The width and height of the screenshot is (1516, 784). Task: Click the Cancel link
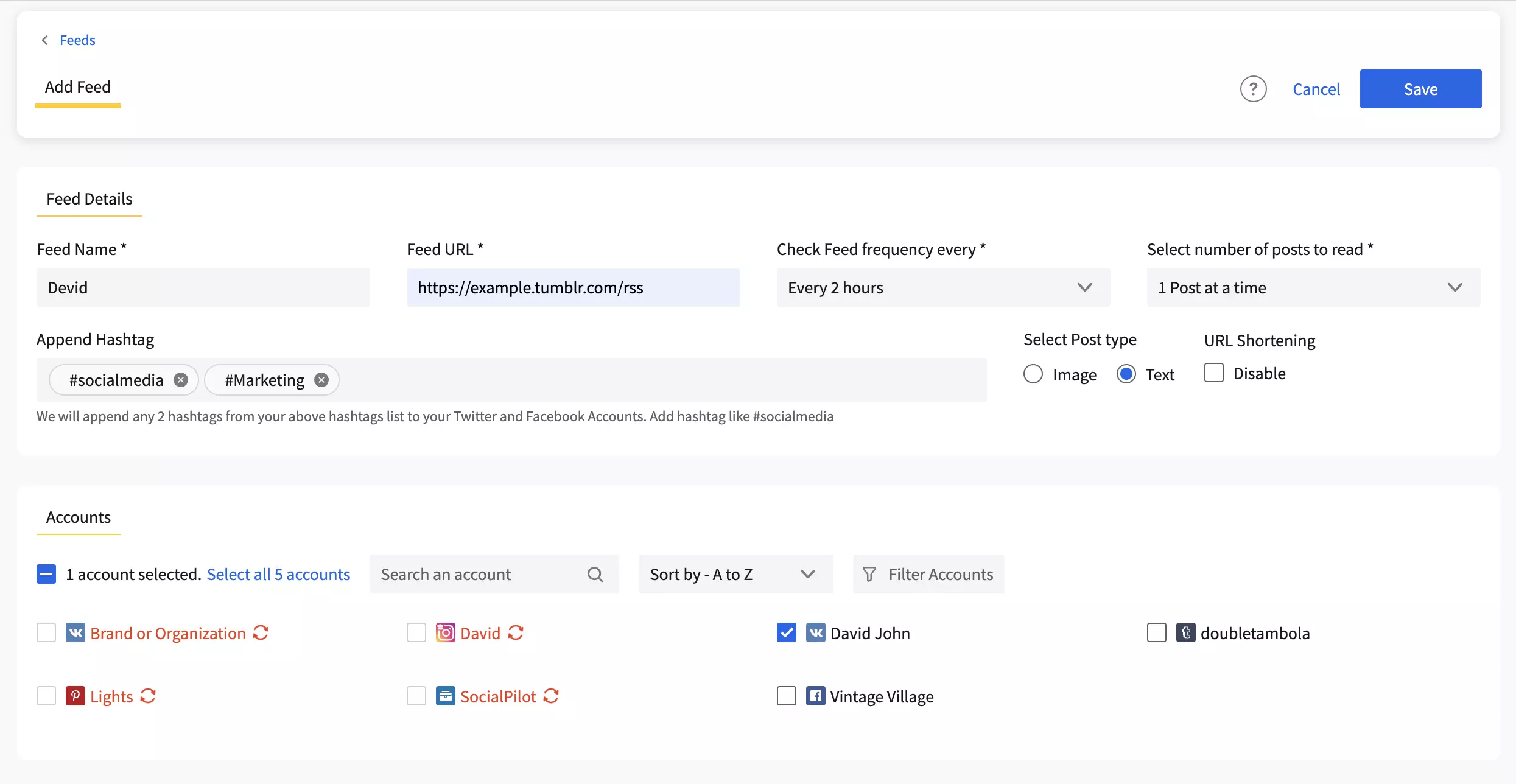[x=1316, y=89]
